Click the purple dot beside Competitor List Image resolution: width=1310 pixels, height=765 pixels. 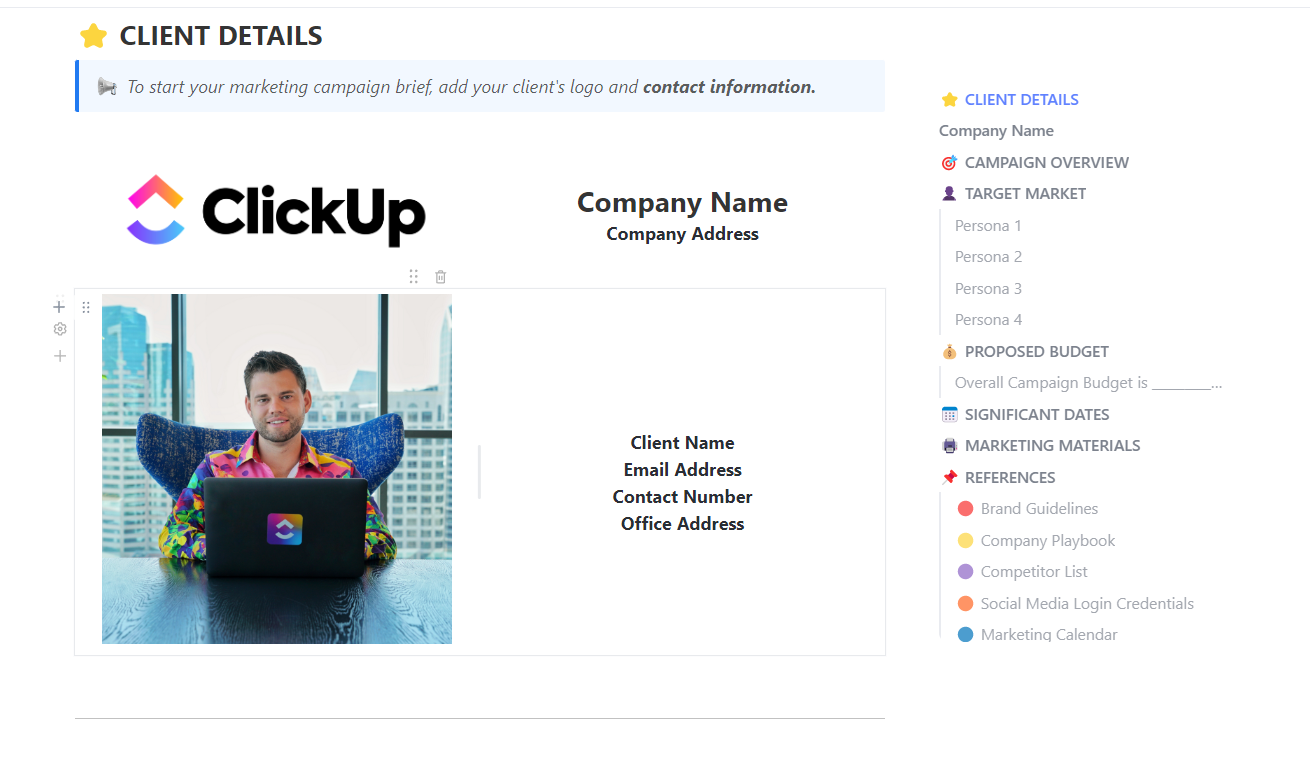point(965,572)
